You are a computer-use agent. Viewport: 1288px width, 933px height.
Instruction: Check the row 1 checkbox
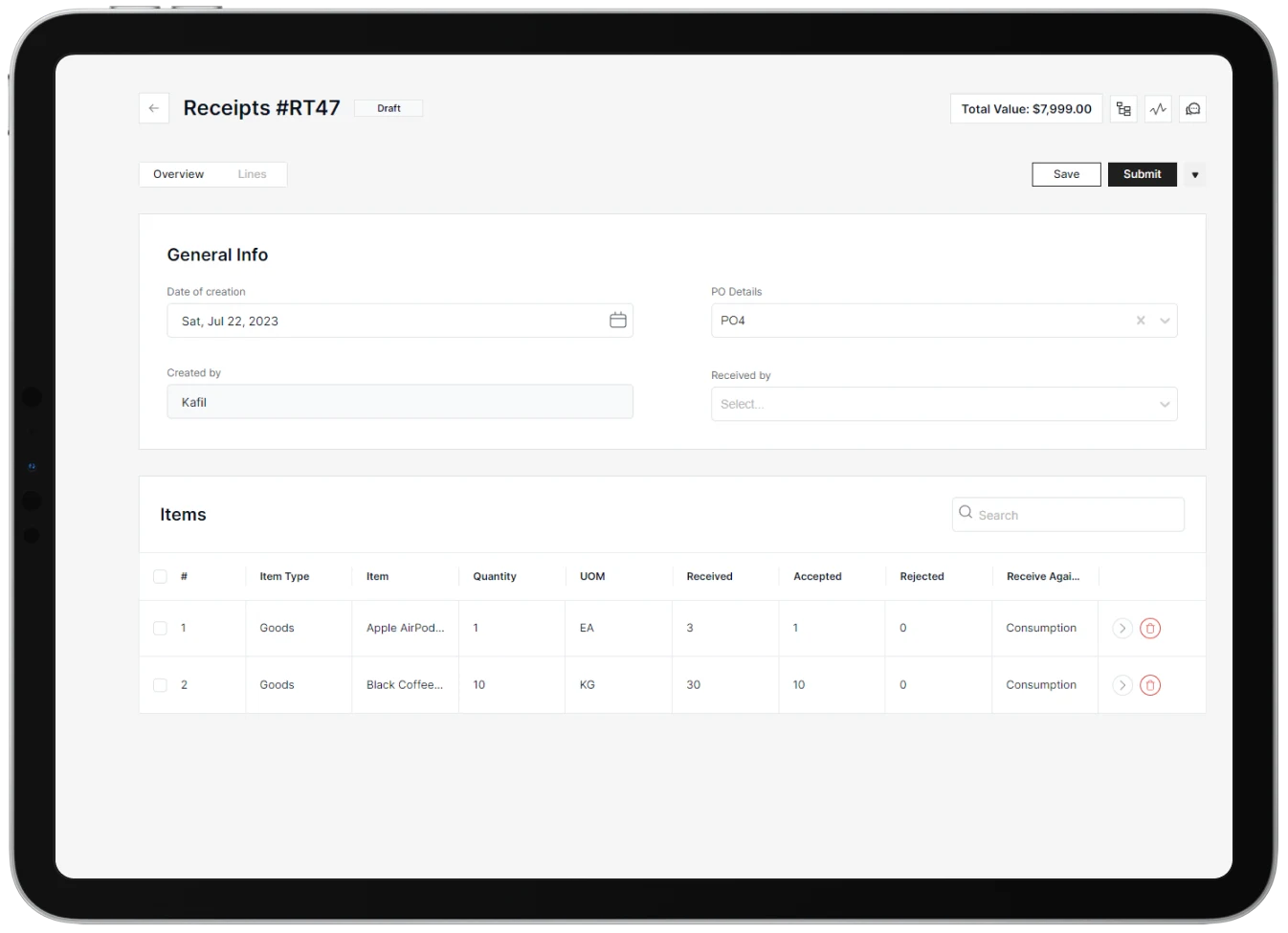160,629
